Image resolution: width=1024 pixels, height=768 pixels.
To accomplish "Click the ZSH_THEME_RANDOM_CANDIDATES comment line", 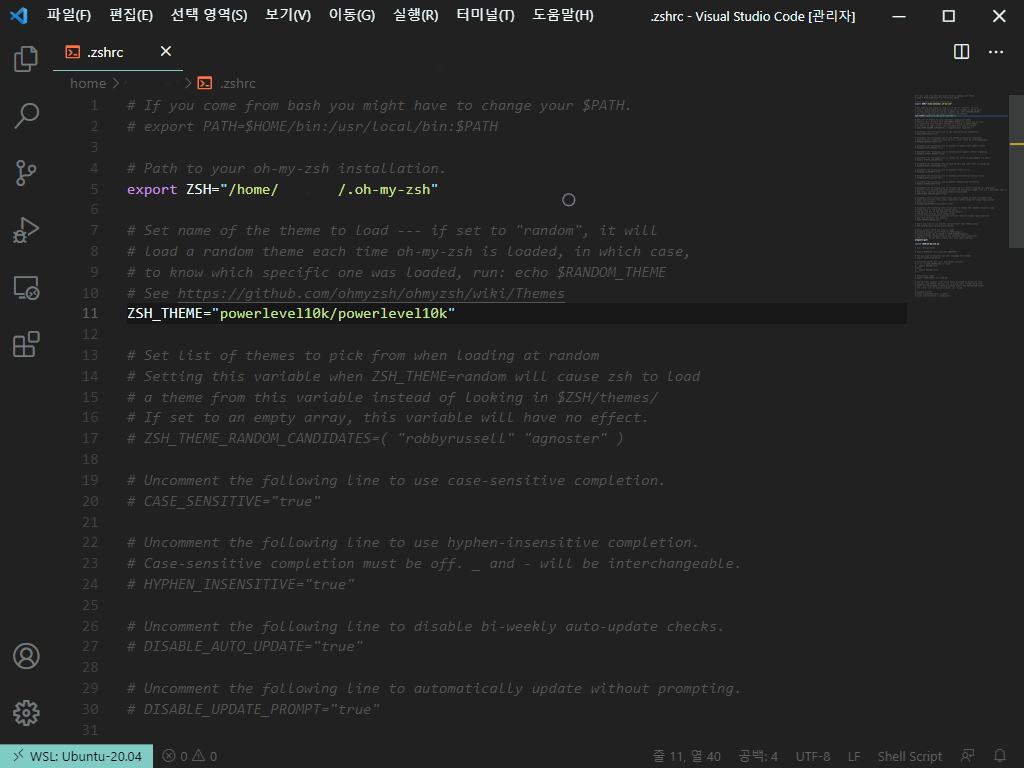I will tap(375, 438).
